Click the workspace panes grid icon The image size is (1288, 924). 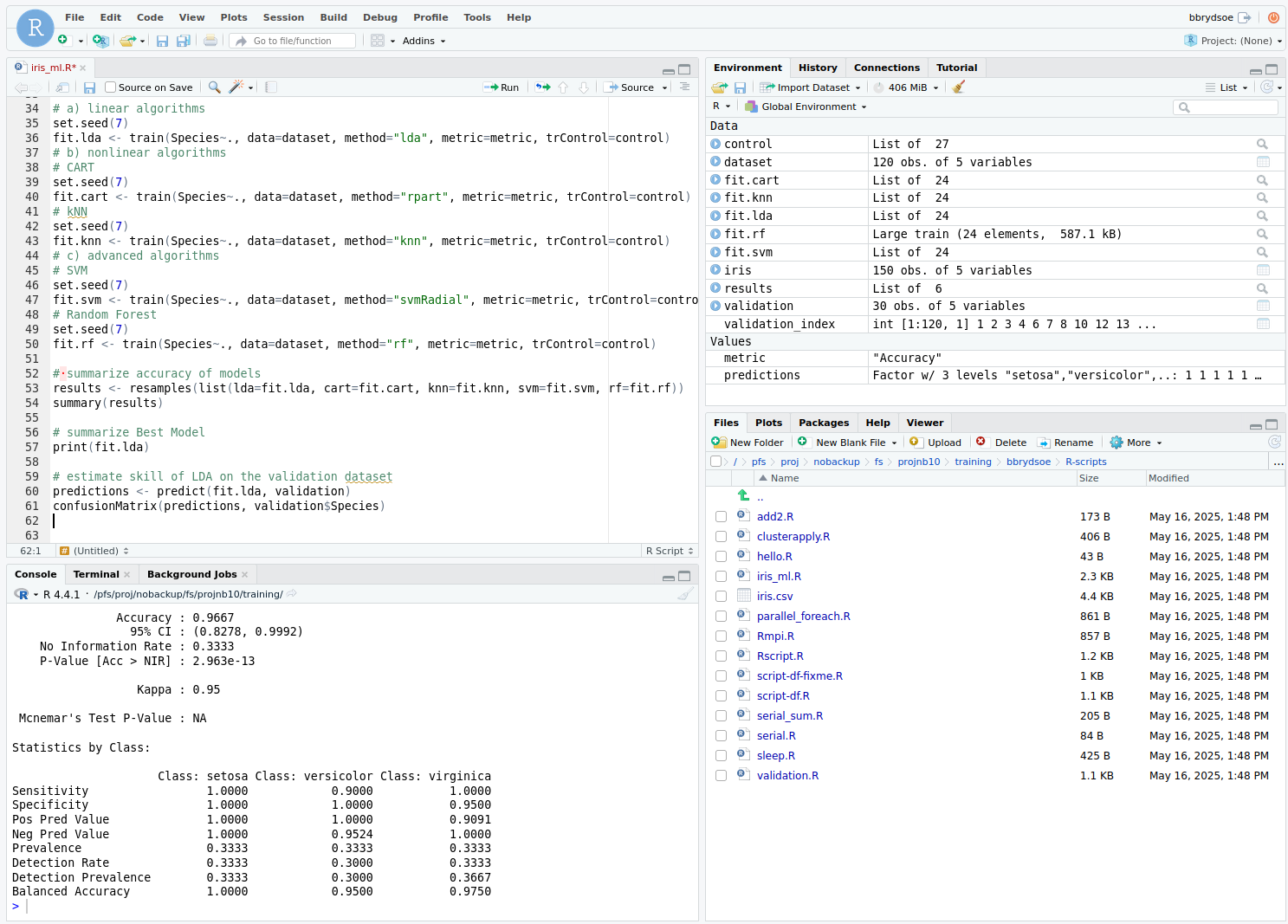(378, 41)
